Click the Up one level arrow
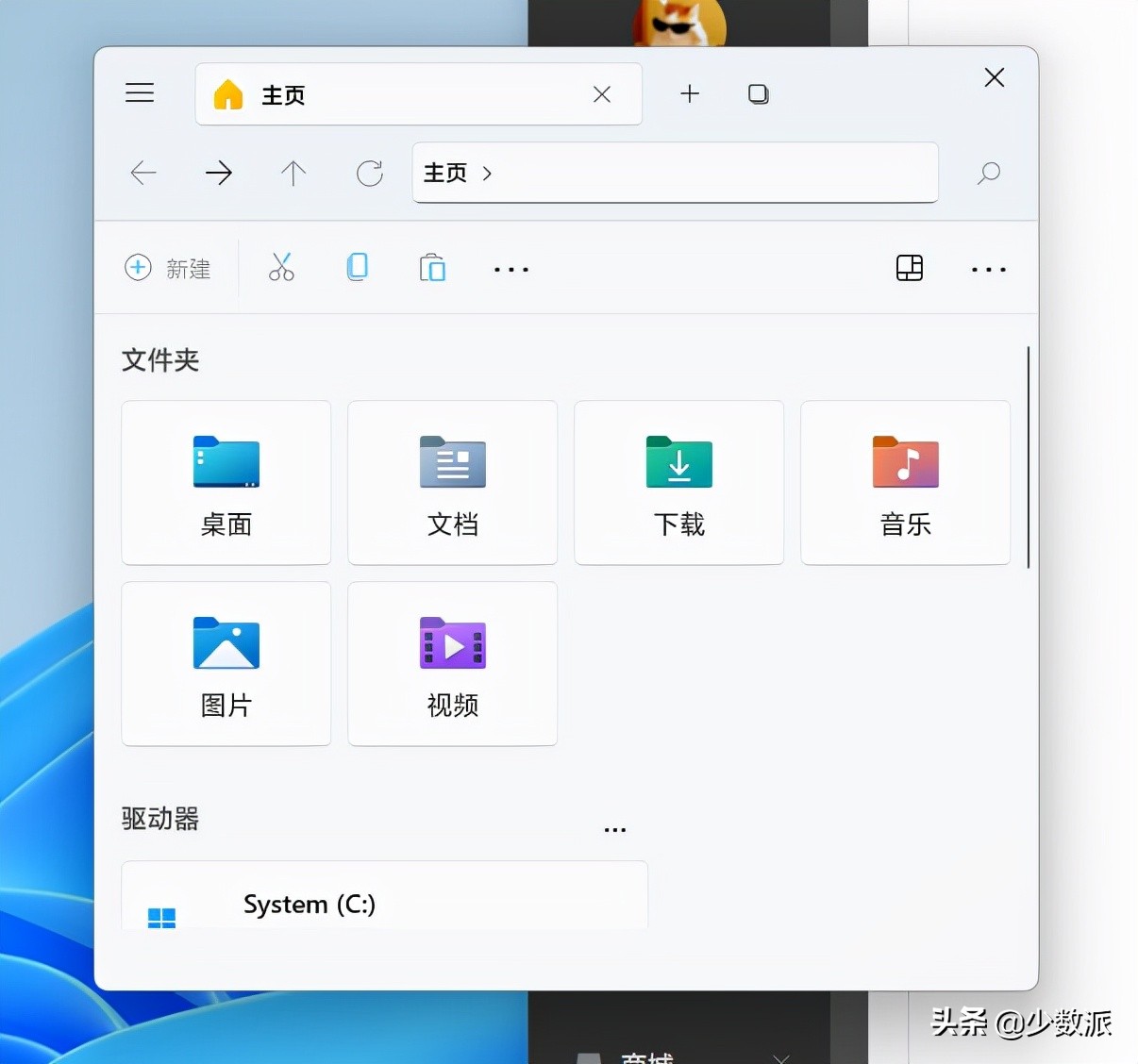The width and height of the screenshot is (1138, 1064). click(x=293, y=173)
